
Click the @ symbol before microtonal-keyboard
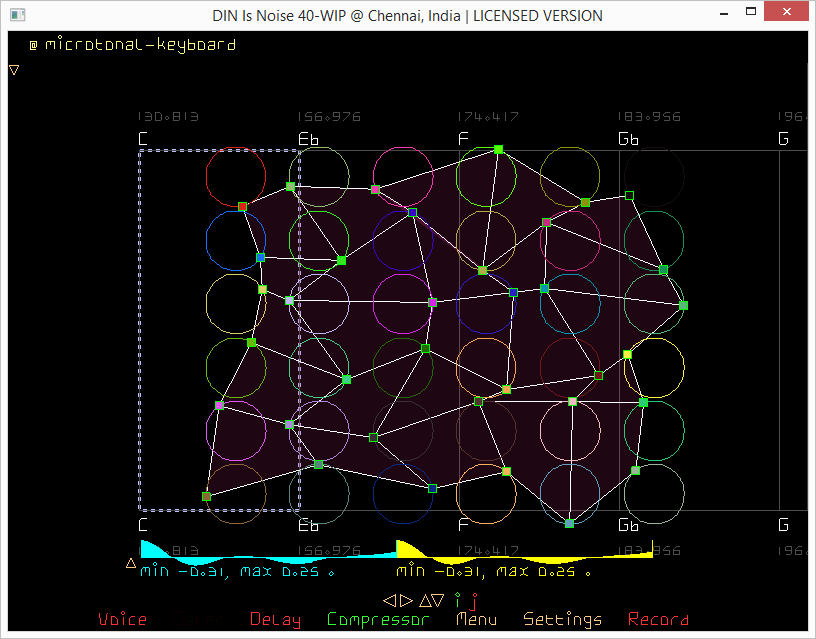pos(33,45)
